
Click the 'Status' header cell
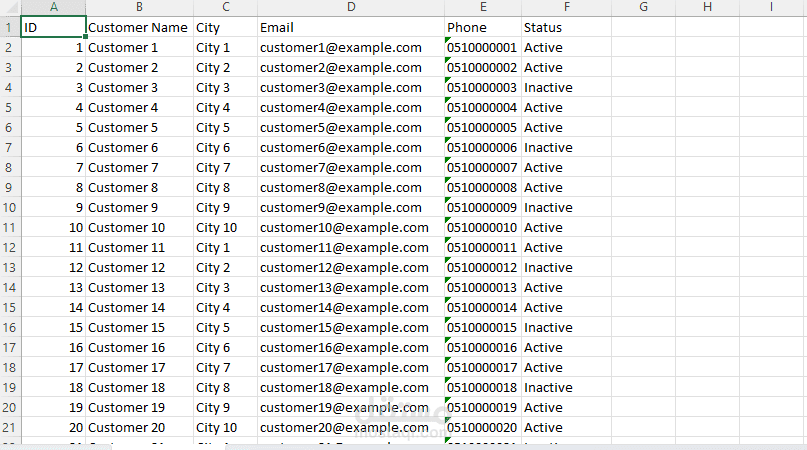pos(566,27)
